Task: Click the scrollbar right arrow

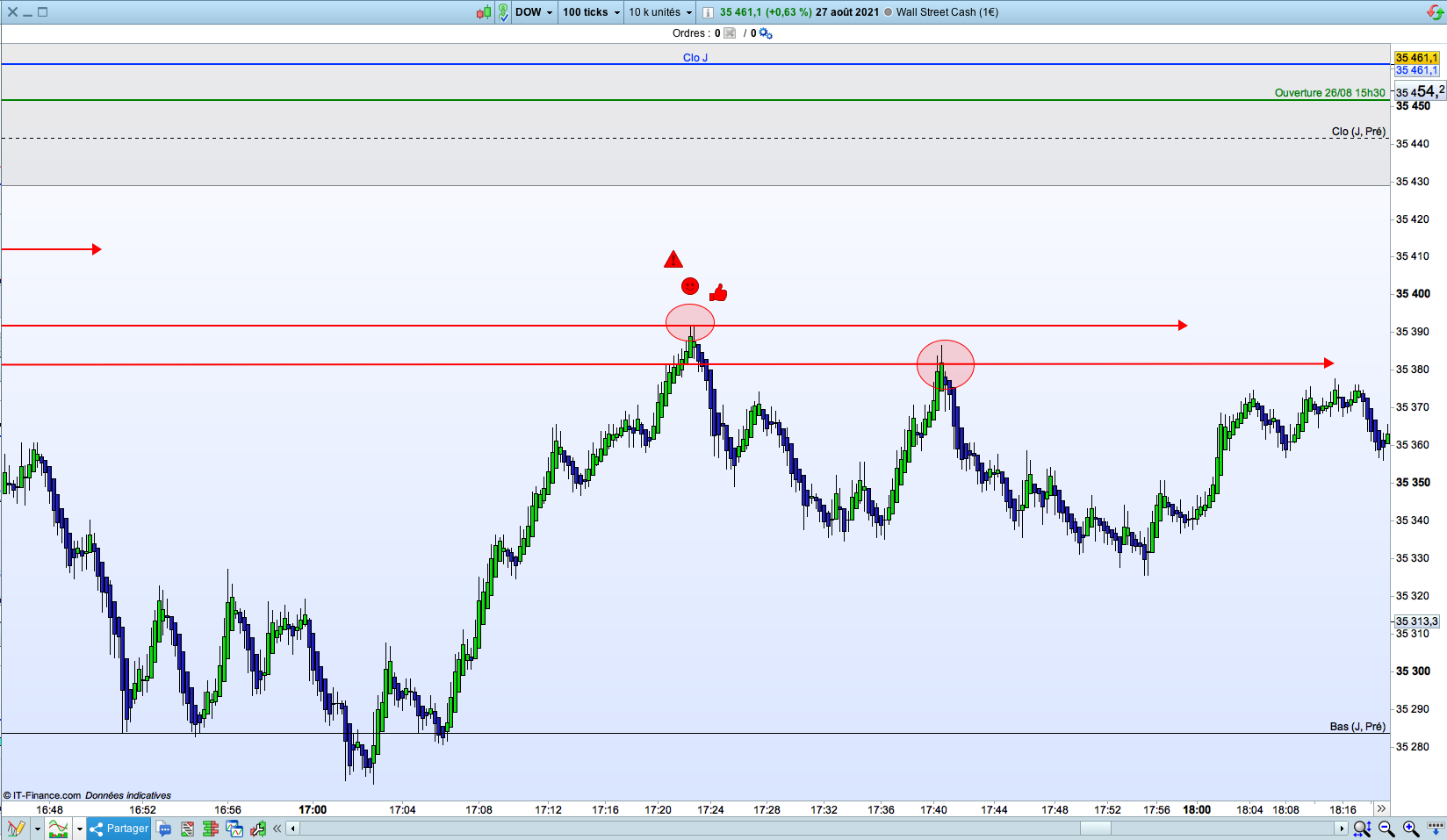Action: (1342, 829)
